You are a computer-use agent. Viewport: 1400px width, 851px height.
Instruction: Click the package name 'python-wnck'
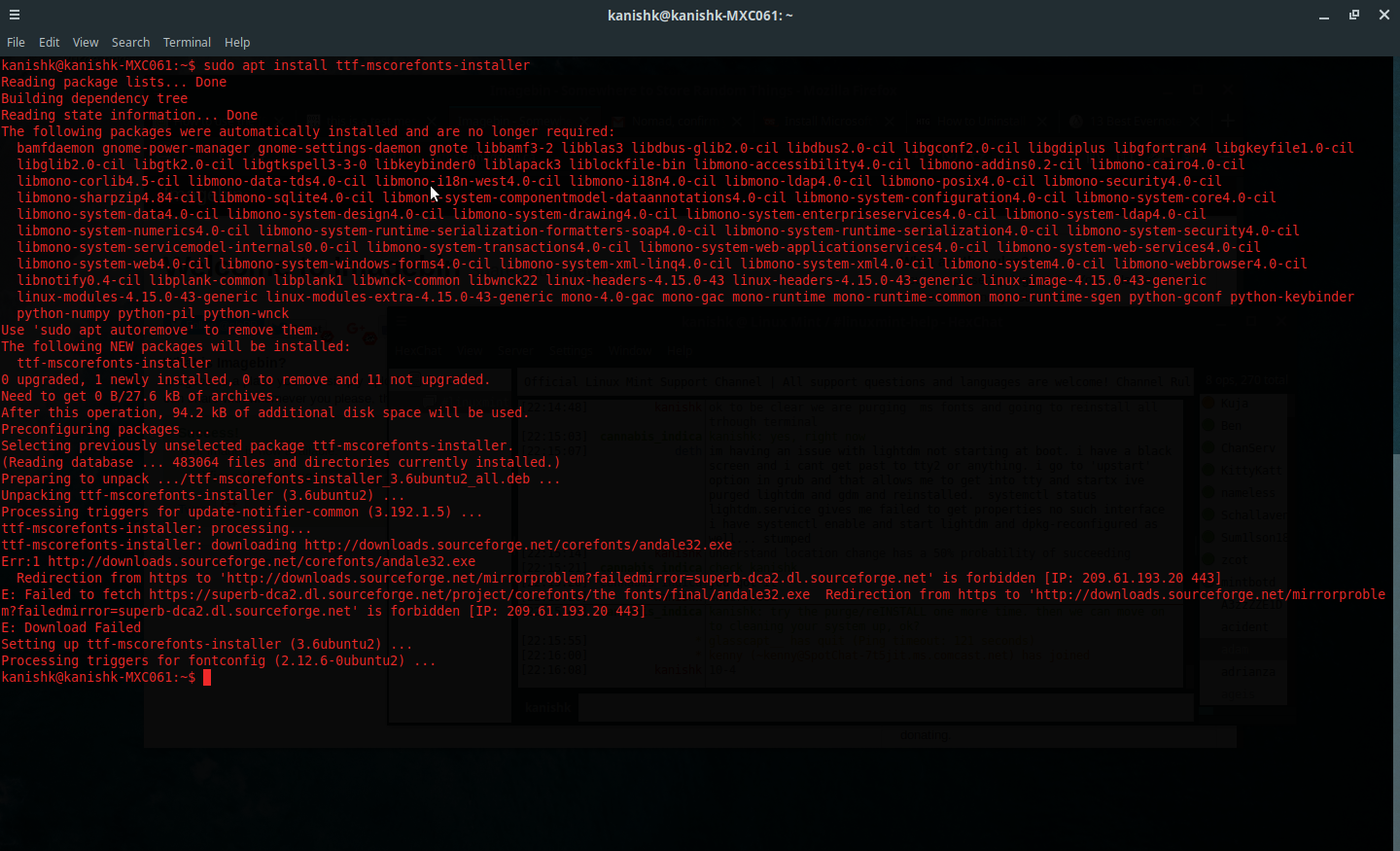246,313
